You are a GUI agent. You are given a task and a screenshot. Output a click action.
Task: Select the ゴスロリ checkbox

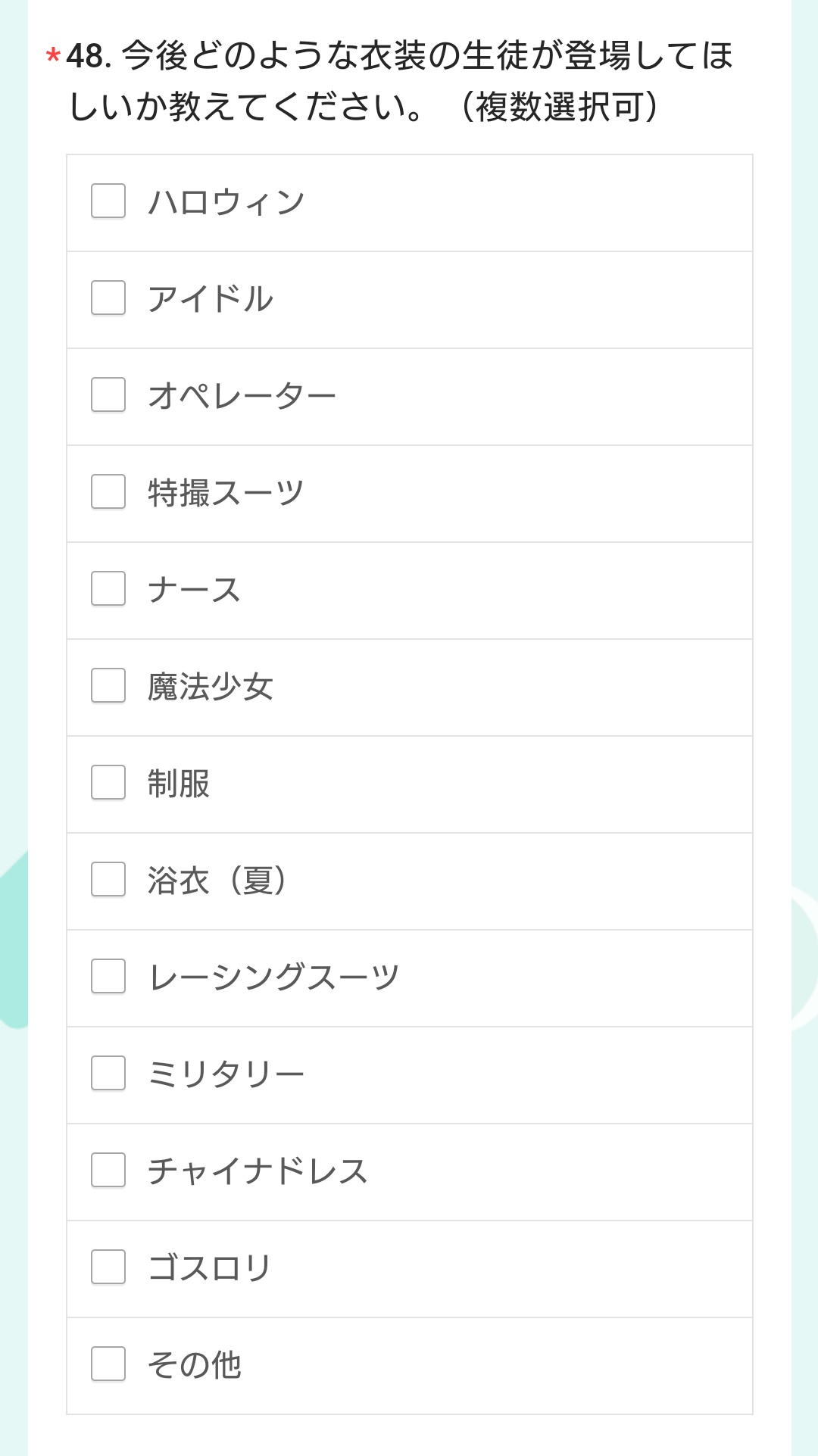(x=108, y=1267)
